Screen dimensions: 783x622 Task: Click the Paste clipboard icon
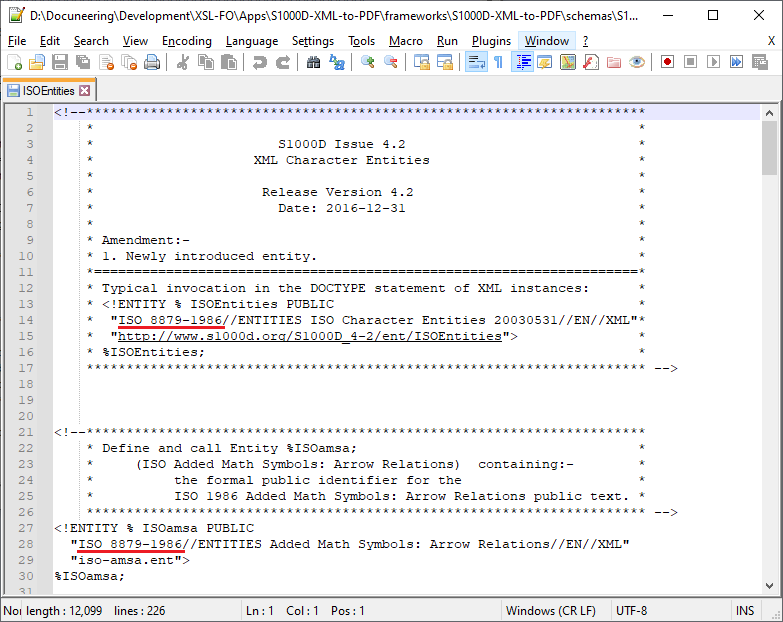coord(229,62)
